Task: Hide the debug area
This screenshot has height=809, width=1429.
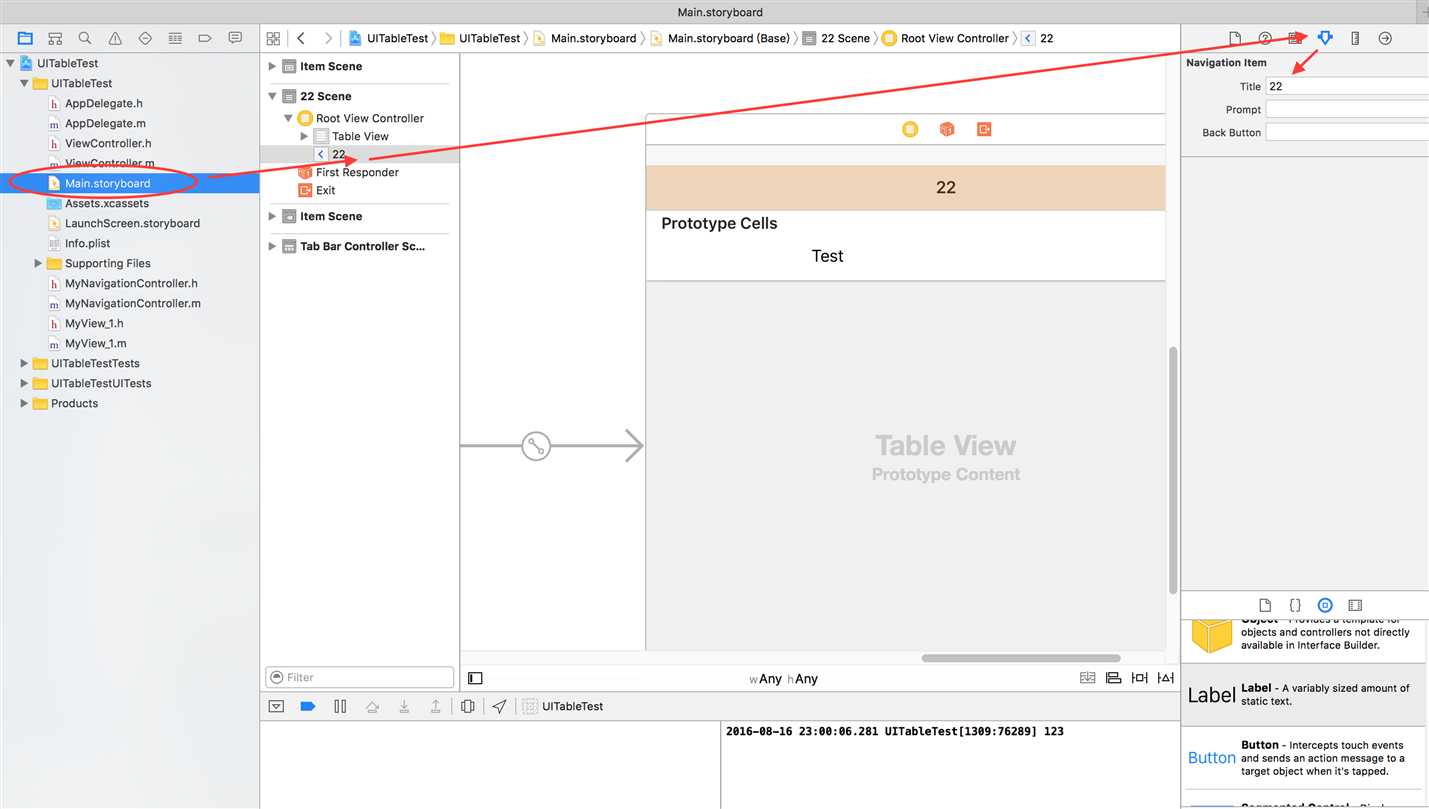Action: click(277, 706)
